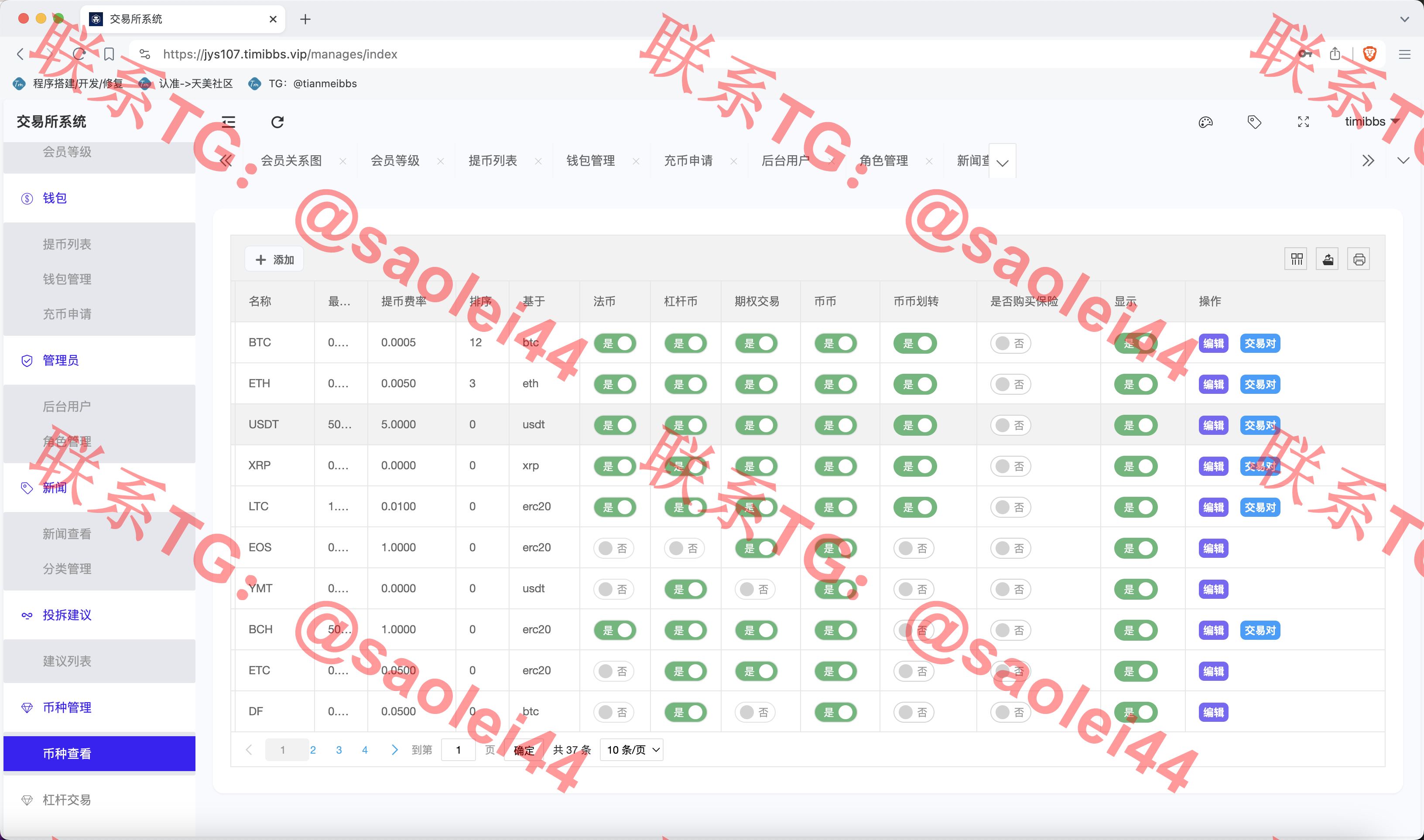Close the 提币列表 tab
The image size is (1424, 840).
point(538,161)
